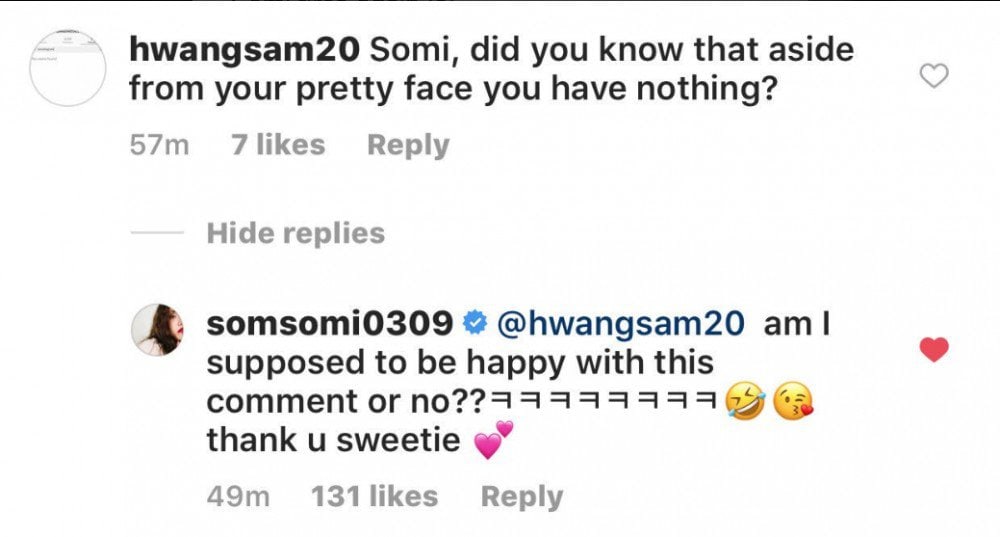
Task: Click the 49m timestamp
Action: pyautogui.click(x=235, y=497)
